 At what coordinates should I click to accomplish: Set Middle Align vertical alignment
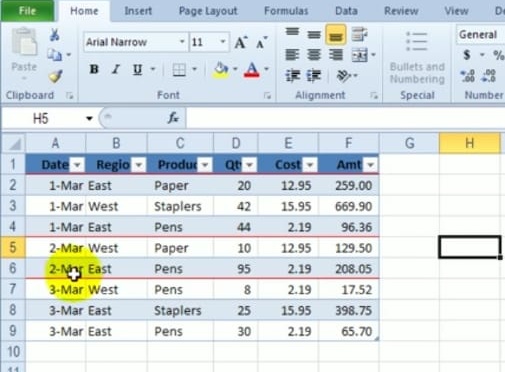pyautogui.click(x=314, y=34)
